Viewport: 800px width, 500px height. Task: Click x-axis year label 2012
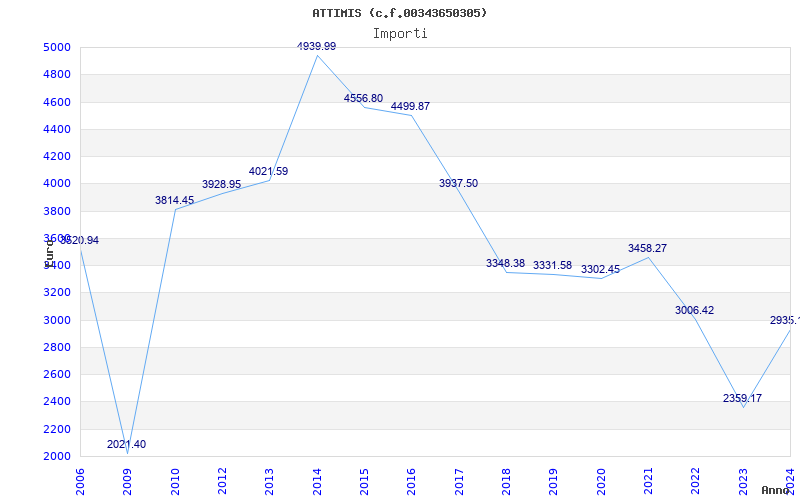[x=222, y=482]
